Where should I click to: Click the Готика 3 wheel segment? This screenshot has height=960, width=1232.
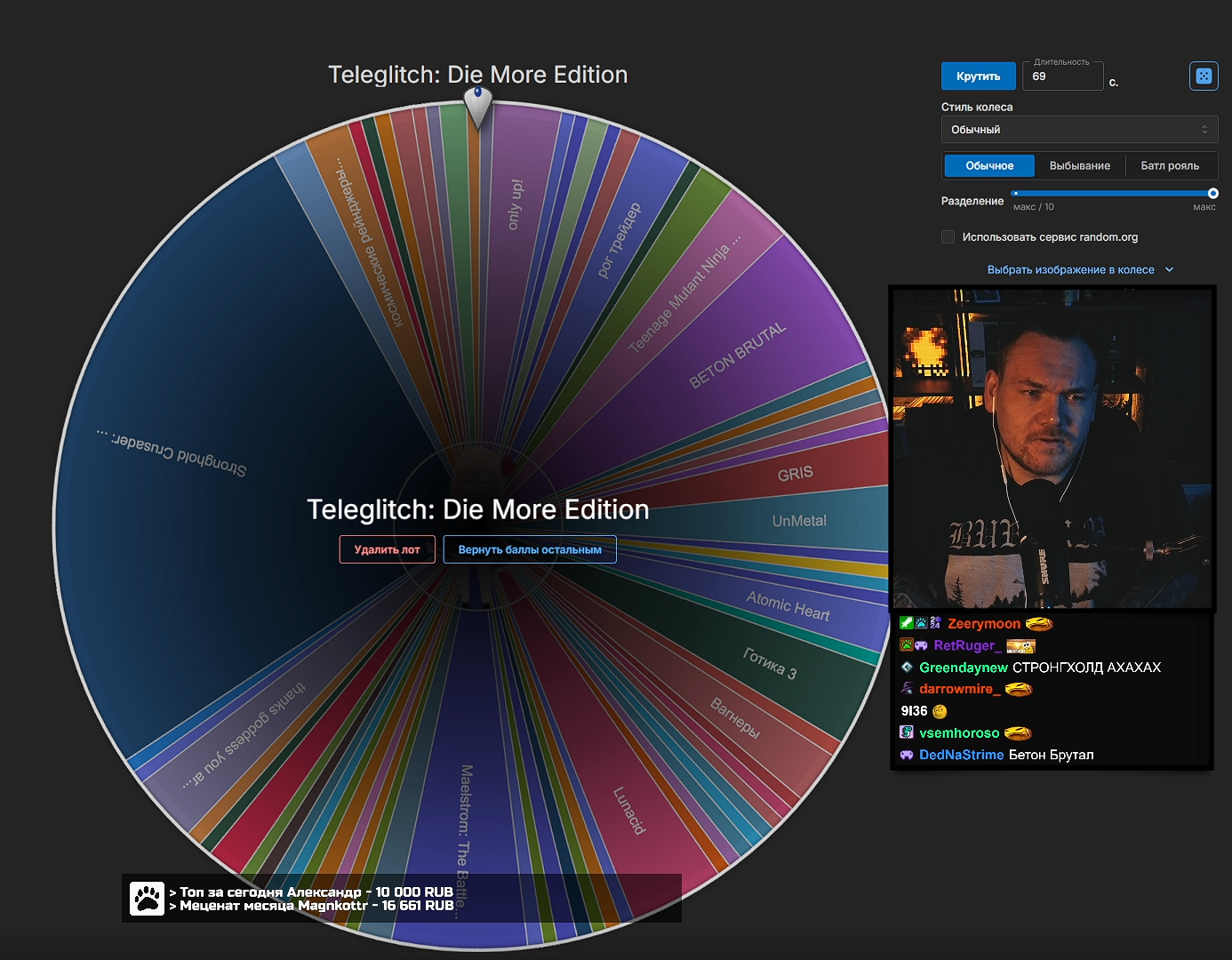[770, 663]
